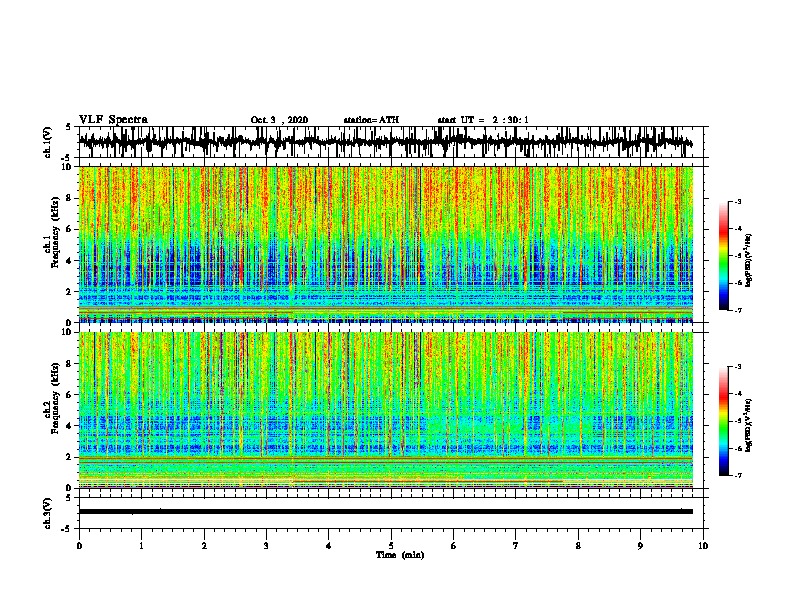Click the ch.1 voltage waveform trace
This screenshot has height=612, width=792.
tap(385, 142)
